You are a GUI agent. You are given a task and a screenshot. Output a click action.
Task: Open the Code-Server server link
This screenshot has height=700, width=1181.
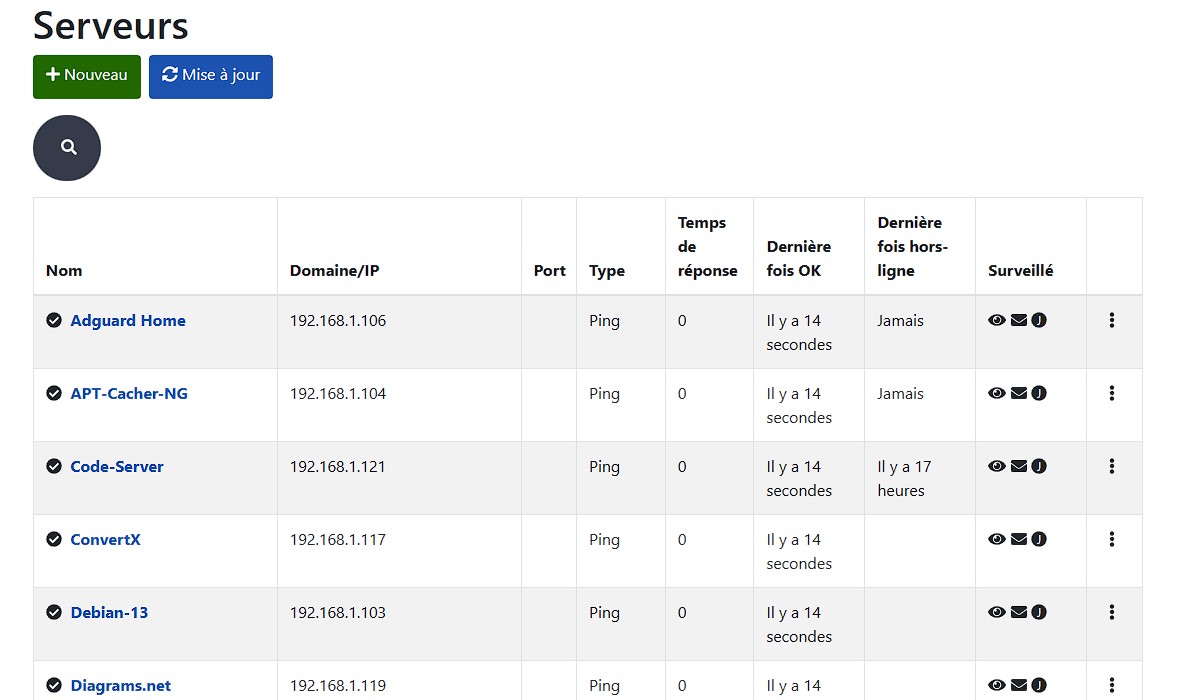tap(116, 466)
